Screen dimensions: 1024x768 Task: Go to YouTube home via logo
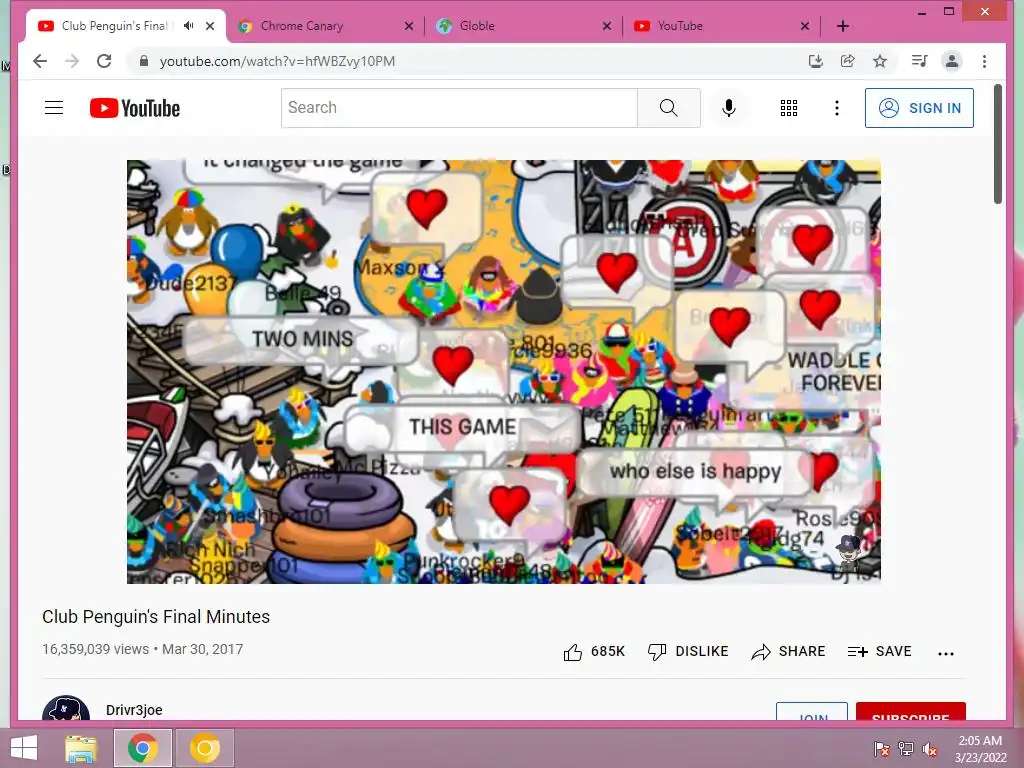[x=135, y=108]
